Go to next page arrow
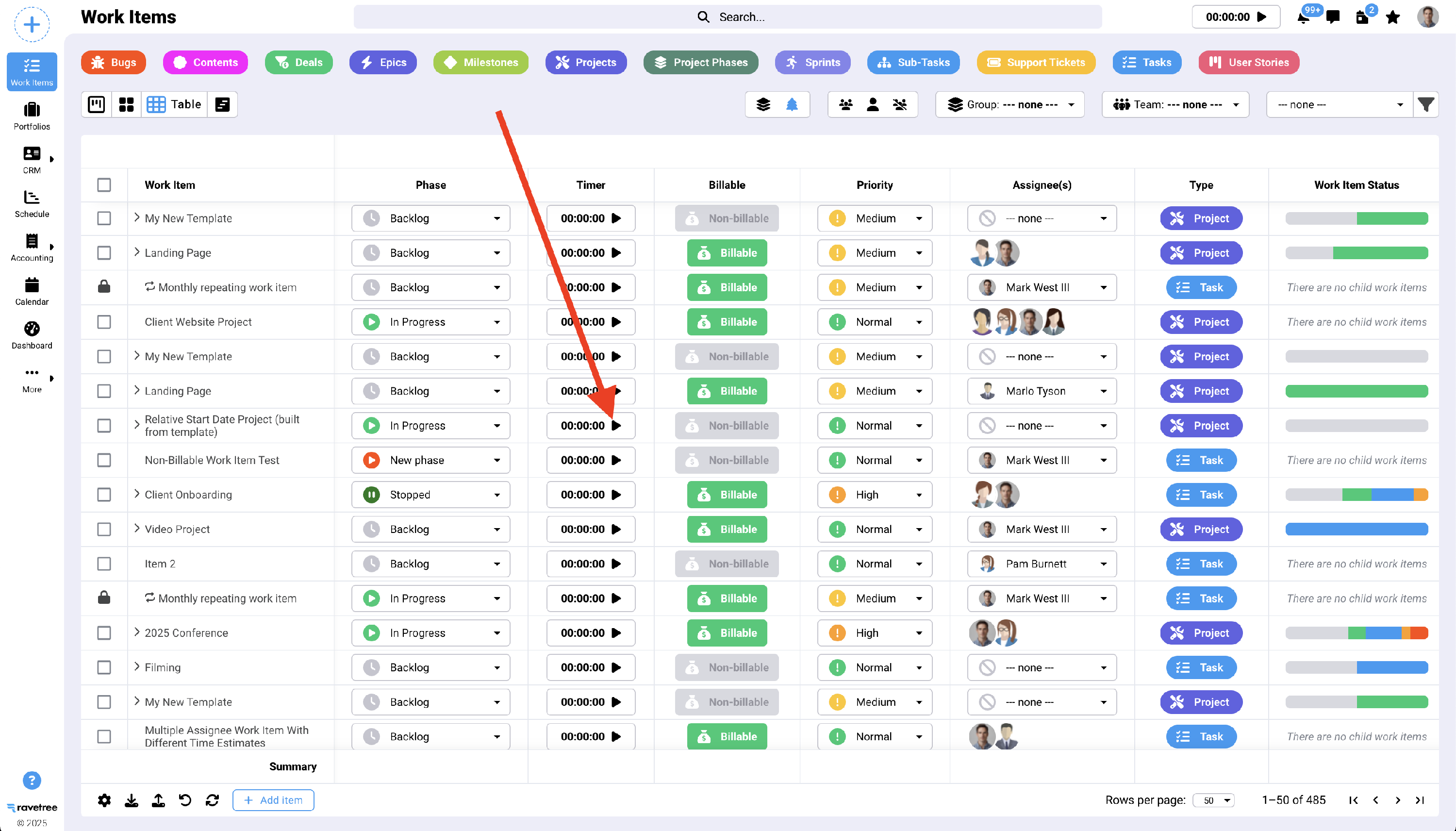 tap(1397, 800)
